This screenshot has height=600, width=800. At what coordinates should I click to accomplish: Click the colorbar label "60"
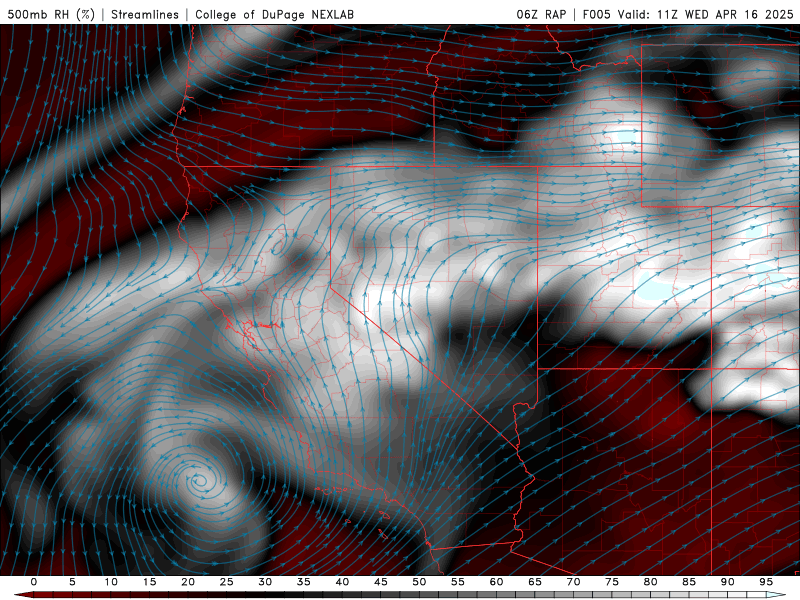coord(496,582)
